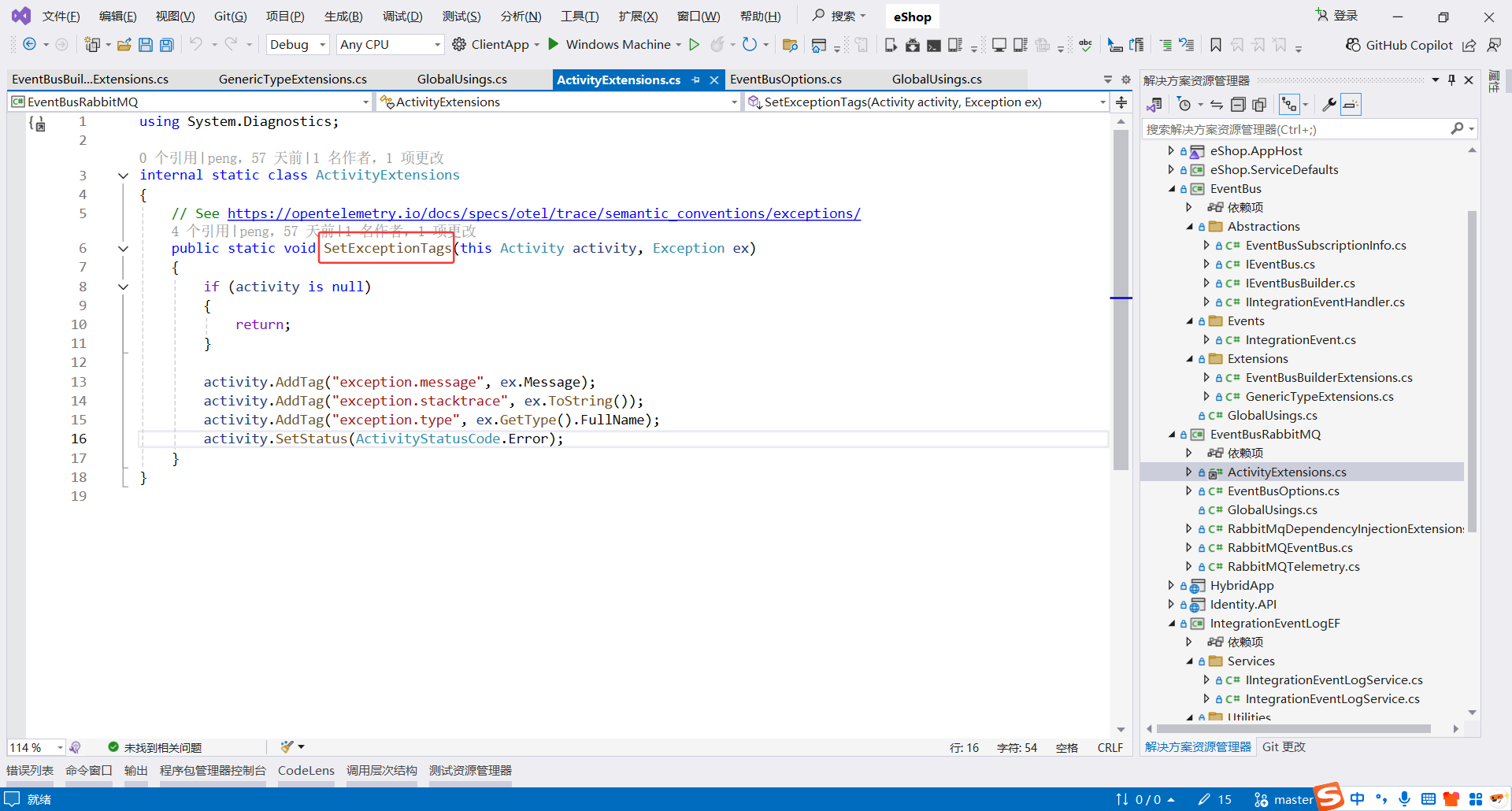Navigate backward with the blue back arrow
Viewport: 1512px width, 811px height.
pyautogui.click(x=29, y=45)
